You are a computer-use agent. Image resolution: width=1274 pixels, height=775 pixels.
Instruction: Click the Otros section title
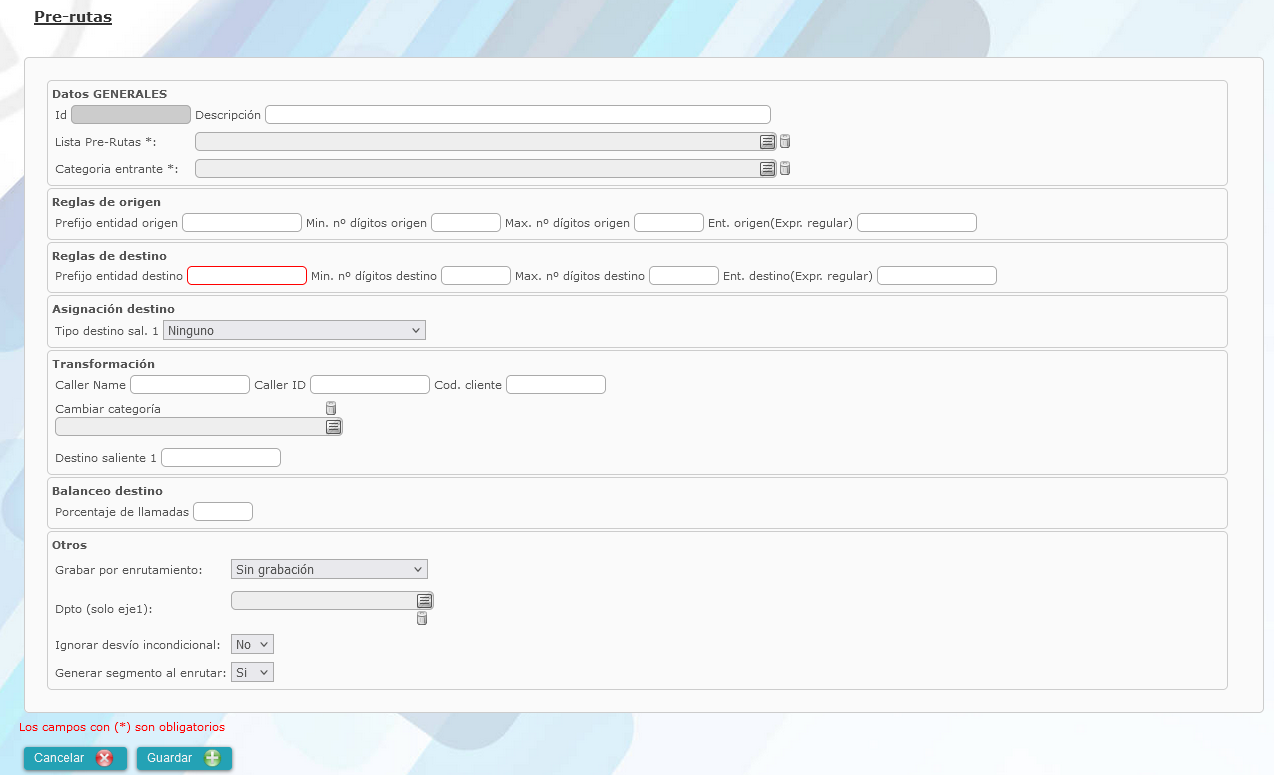point(70,545)
